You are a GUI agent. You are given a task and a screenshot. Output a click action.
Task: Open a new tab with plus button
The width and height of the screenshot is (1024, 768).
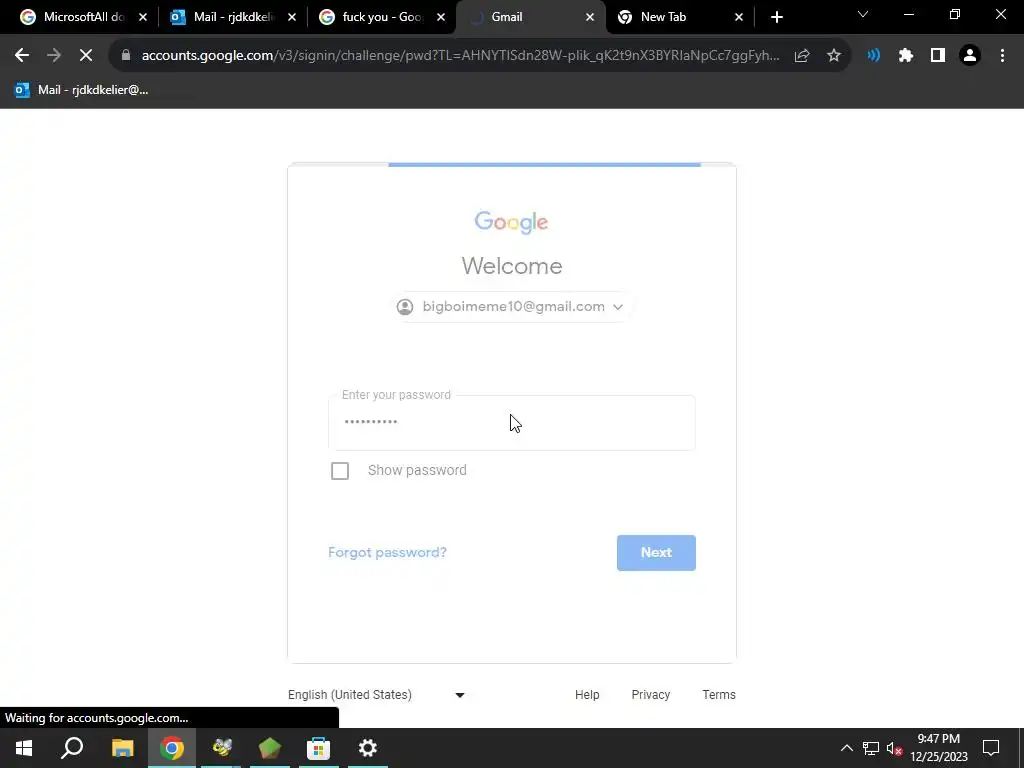click(776, 17)
